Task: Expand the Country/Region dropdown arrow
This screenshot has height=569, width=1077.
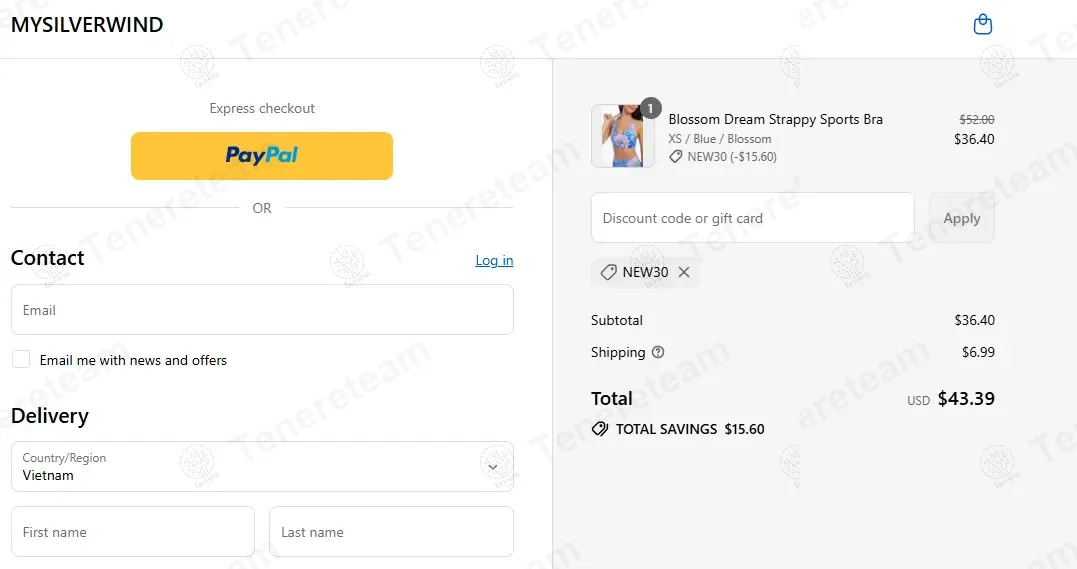Action: [x=492, y=467]
